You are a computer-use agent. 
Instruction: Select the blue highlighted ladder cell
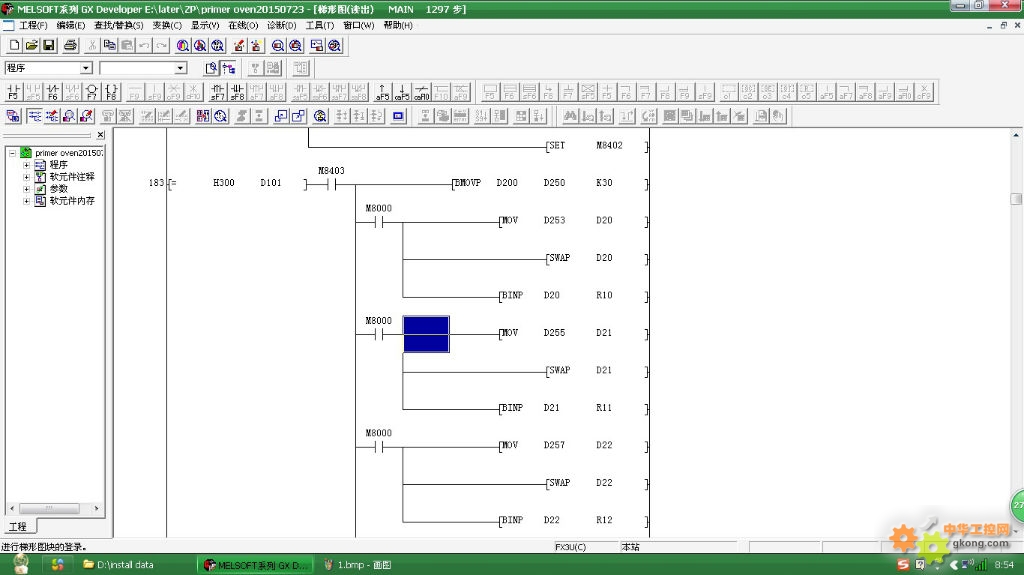(x=426, y=334)
